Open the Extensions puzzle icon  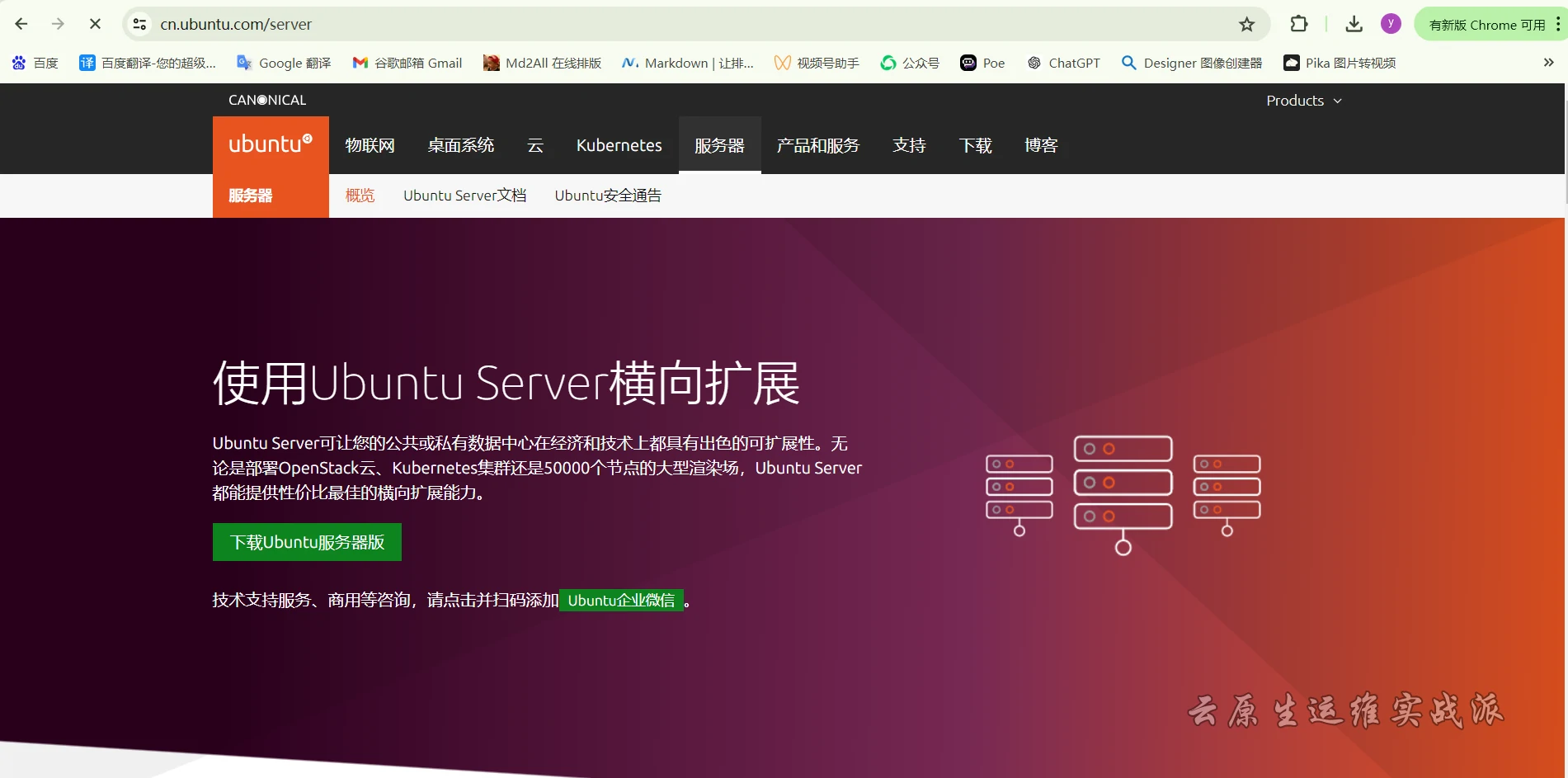click(1298, 24)
